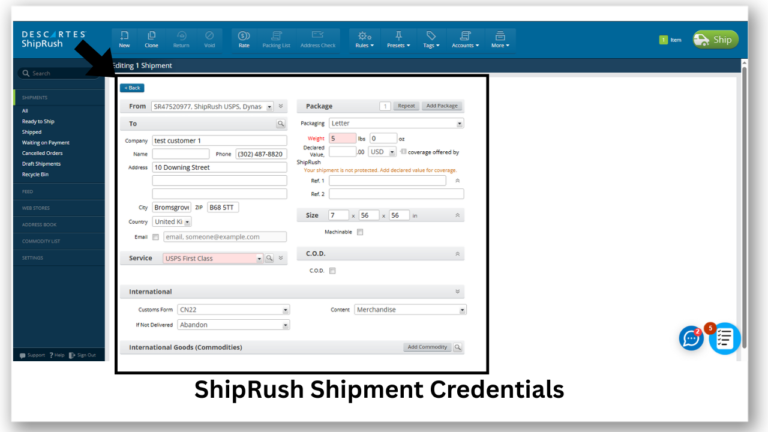Click the Add Commodity button
Screen dimensions: 768x432
pyautogui.click(x=427, y=347)
